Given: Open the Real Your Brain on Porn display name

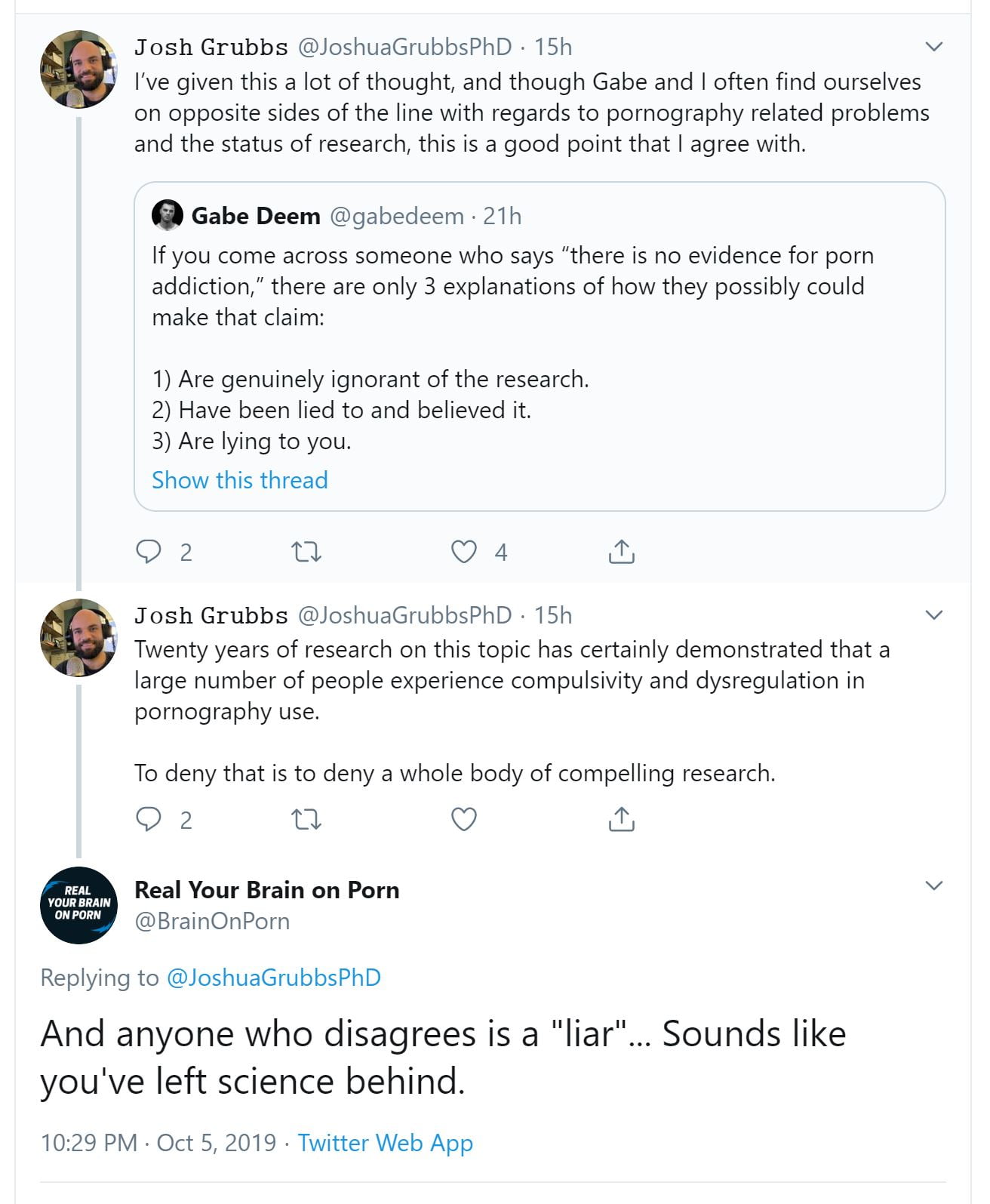Looking at the screenshot, I should click(x=266, y=890).
